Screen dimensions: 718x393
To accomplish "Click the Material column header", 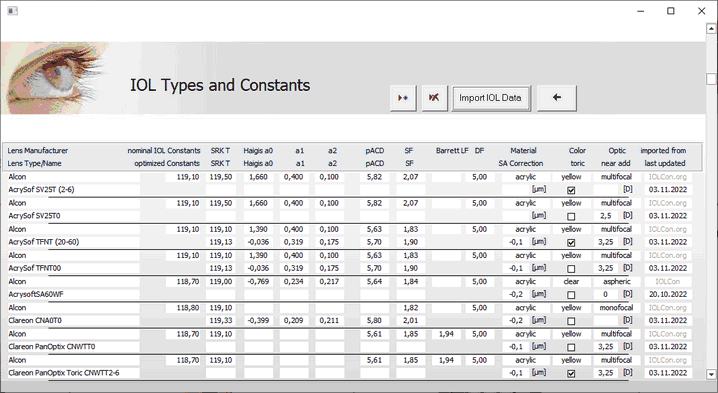I will point(523,150).
